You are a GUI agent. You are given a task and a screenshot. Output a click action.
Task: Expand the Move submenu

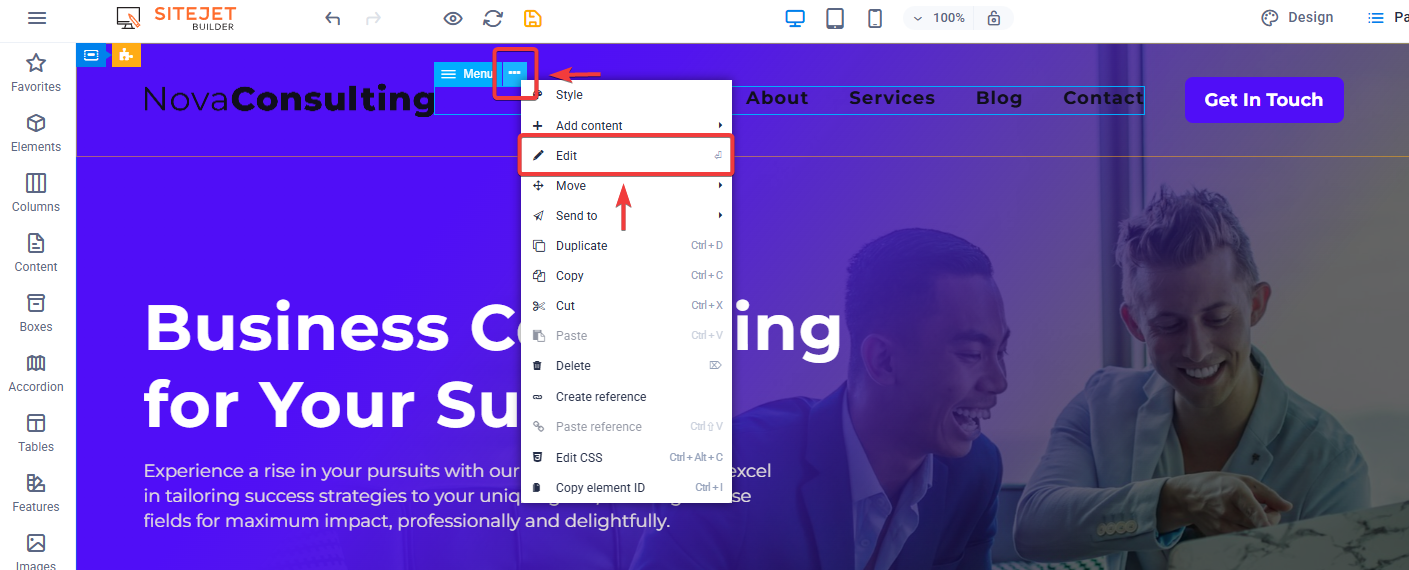tap(626, 186)
